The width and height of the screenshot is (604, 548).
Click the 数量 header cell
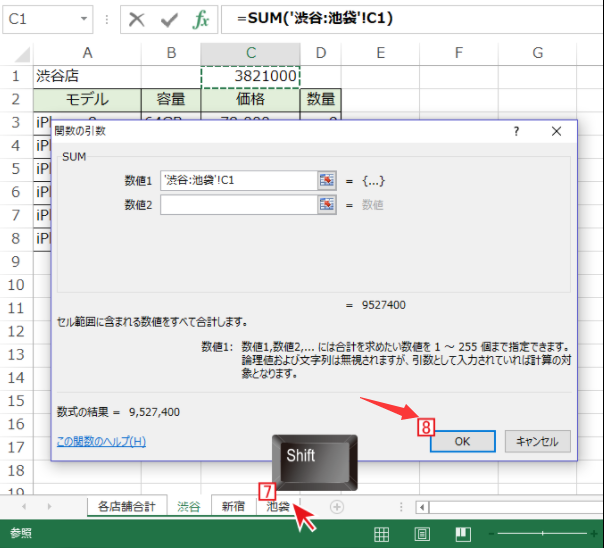point(320,99)
